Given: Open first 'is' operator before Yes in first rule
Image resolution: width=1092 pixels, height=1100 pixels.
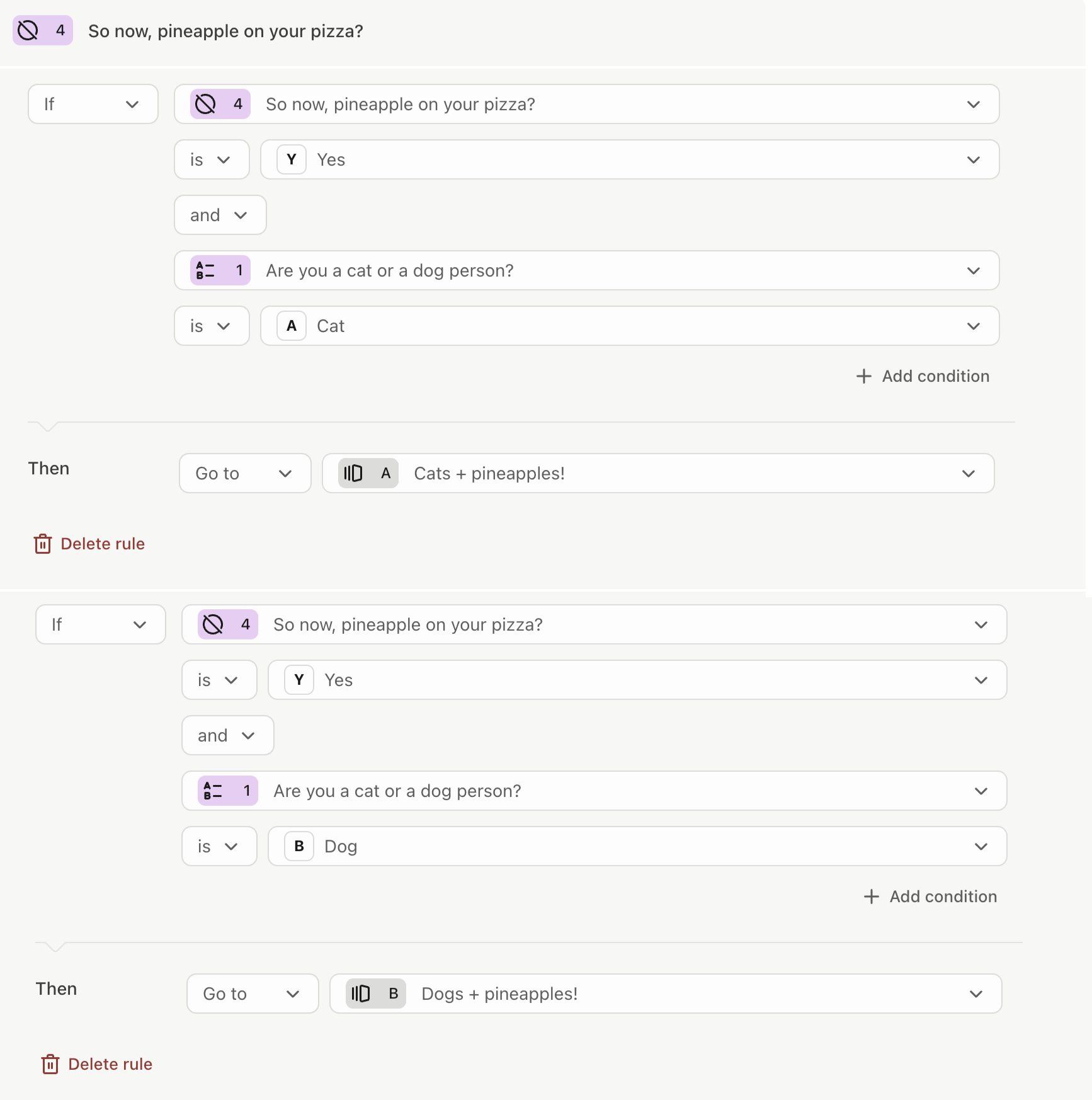Looking at the screenshot, I should [x=212, y=159].
